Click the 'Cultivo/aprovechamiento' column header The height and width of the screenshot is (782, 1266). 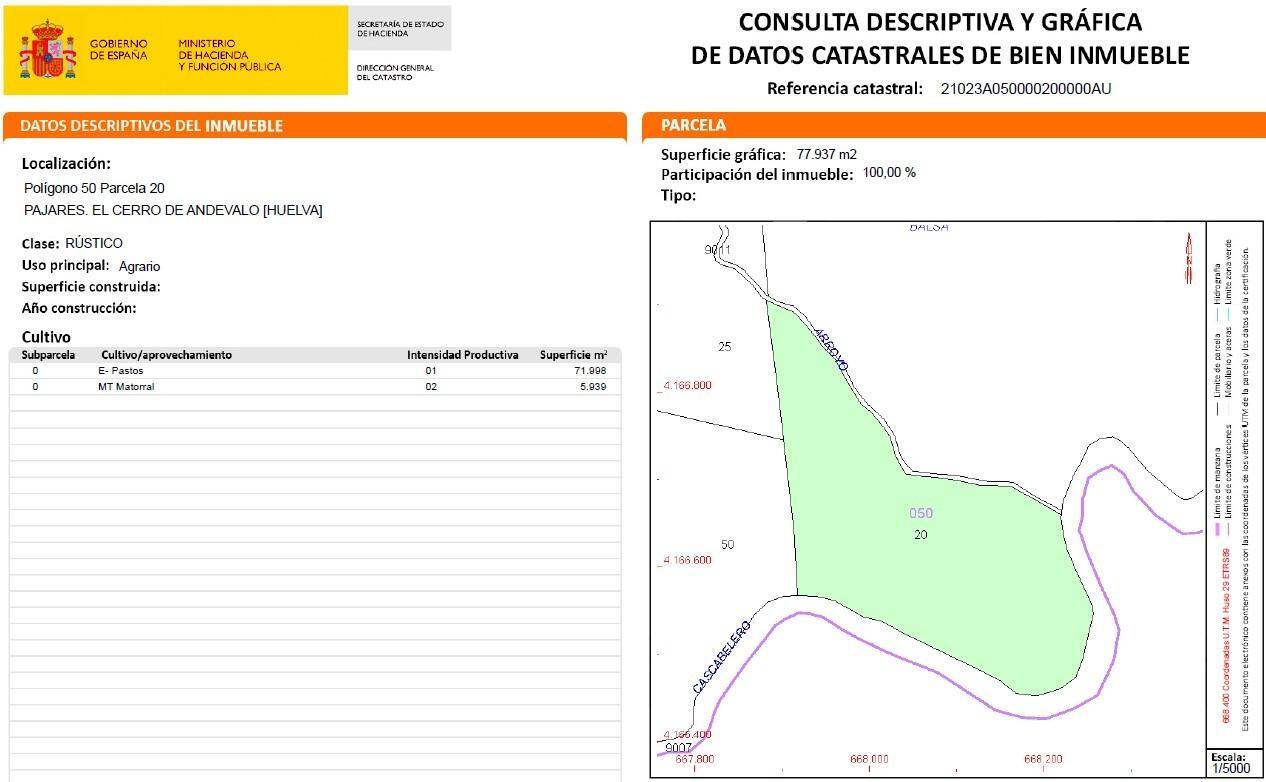[166, 355]
